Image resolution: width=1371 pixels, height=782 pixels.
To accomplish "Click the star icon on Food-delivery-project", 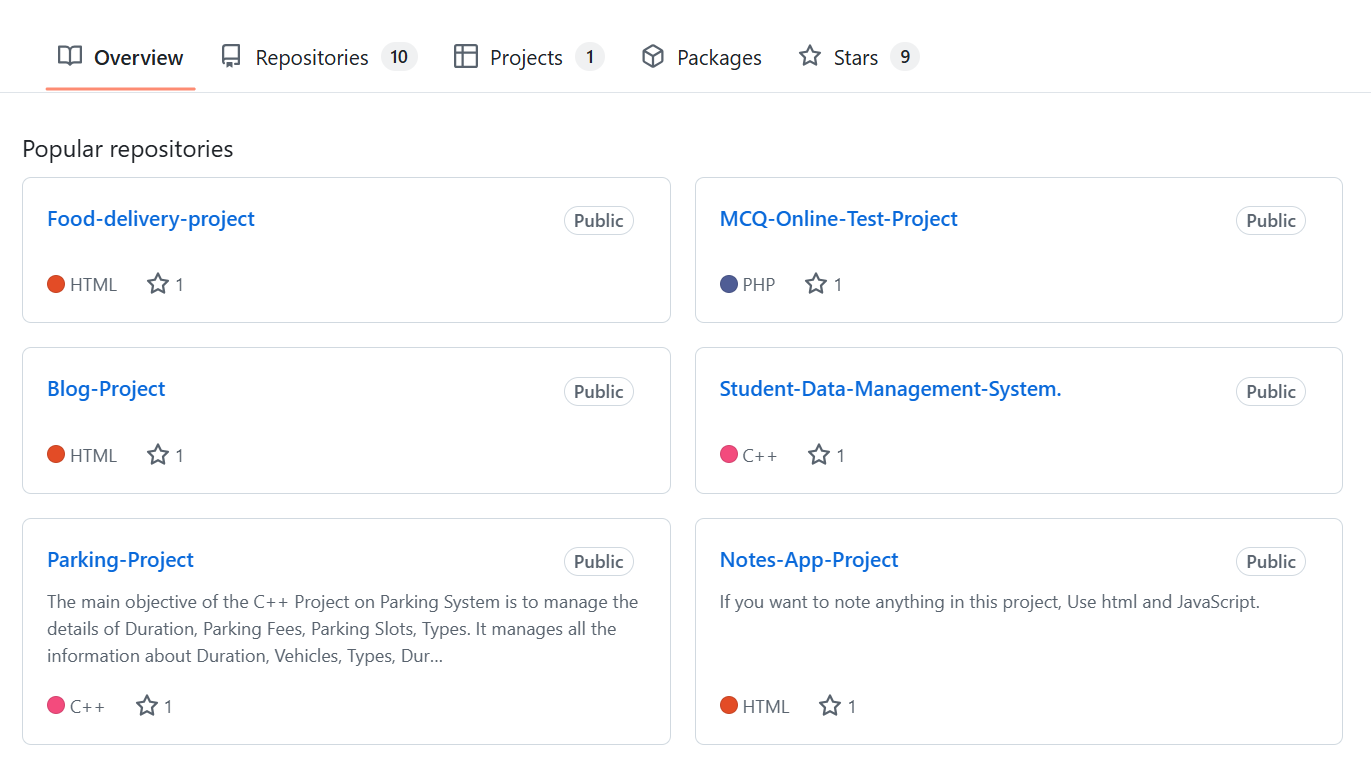I will click(x=158, y=284).
